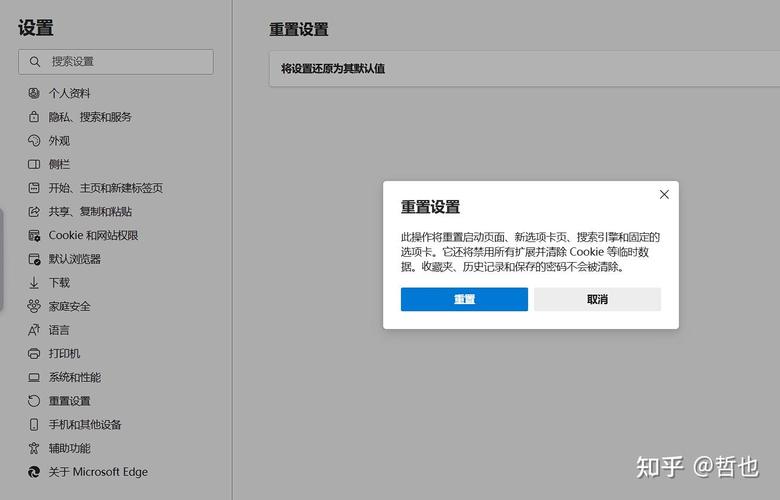Image resolution: width=780 pixels, height=500 pixels.
Task: Focus the 搜索设置 search field
Action: click(116, 62)
